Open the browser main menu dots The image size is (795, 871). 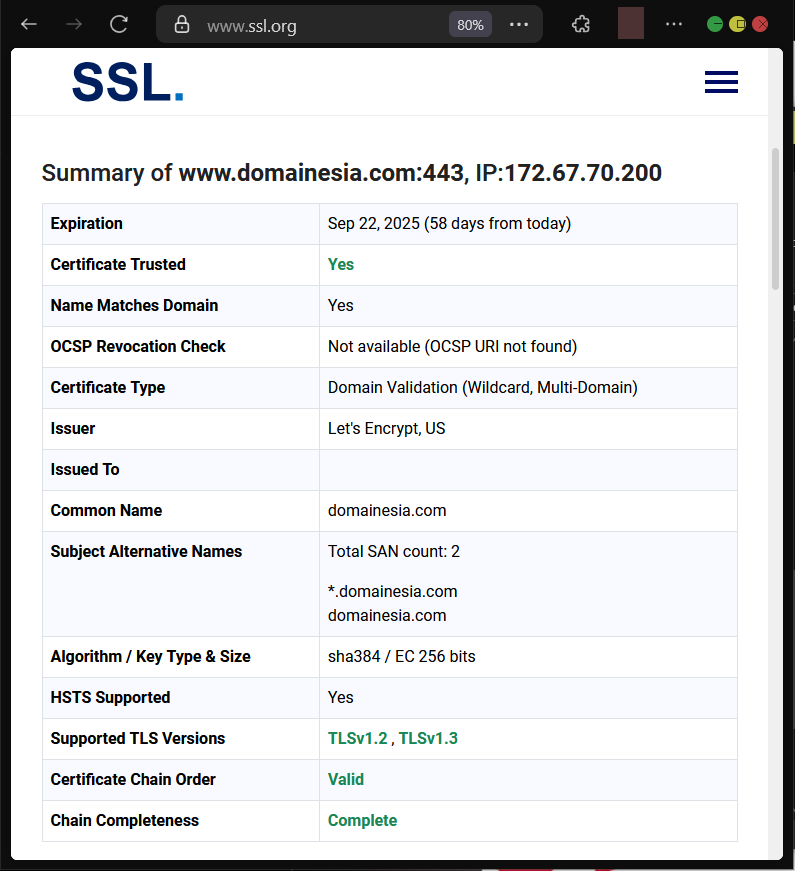pyautogui.click(x=674, y=24)
